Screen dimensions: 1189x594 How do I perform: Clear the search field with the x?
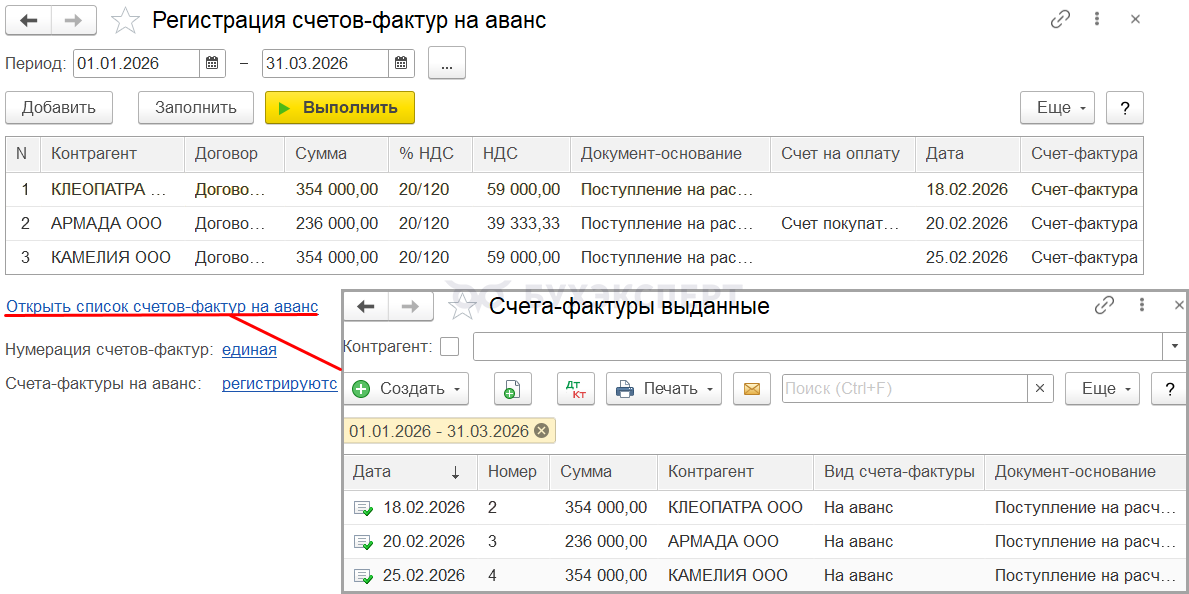click(1040, 389)
